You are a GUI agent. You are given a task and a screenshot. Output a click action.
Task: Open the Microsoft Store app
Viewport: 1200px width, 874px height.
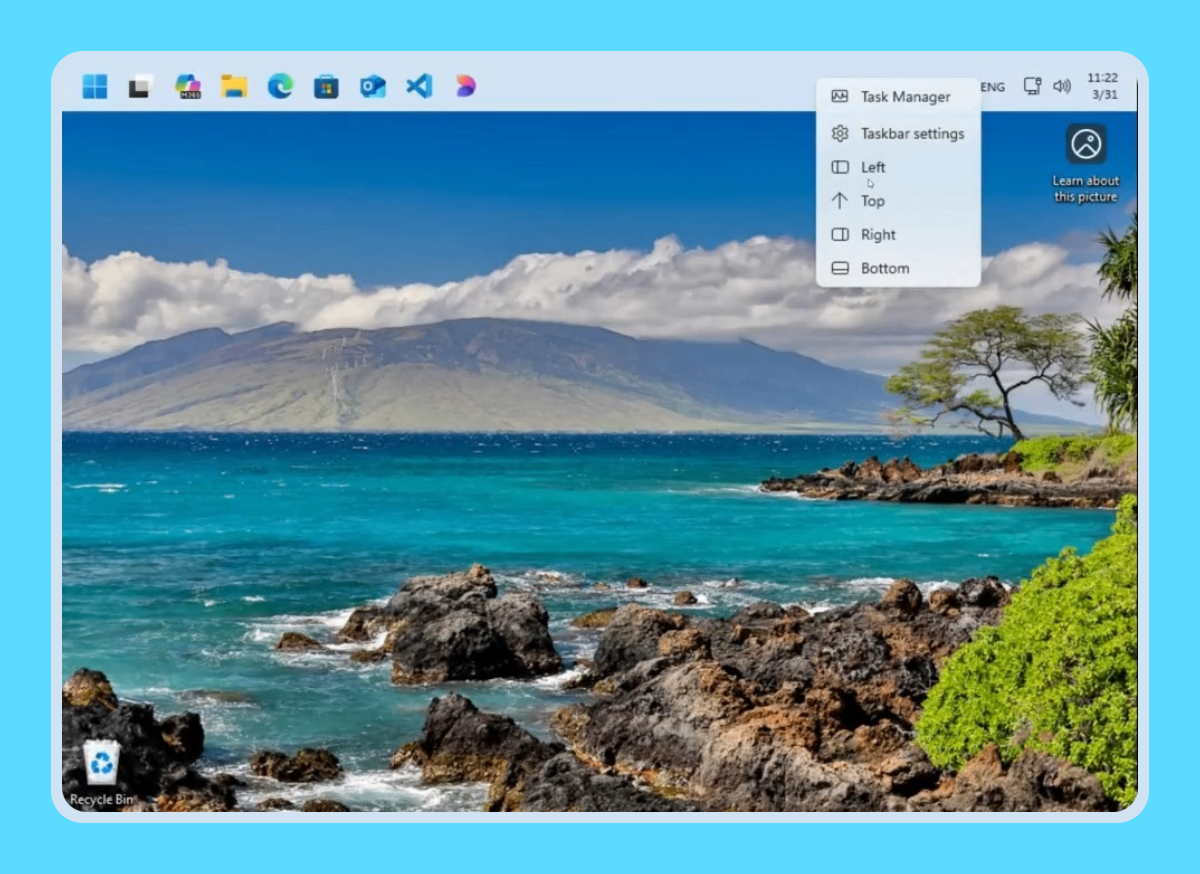tap(326, 87)
